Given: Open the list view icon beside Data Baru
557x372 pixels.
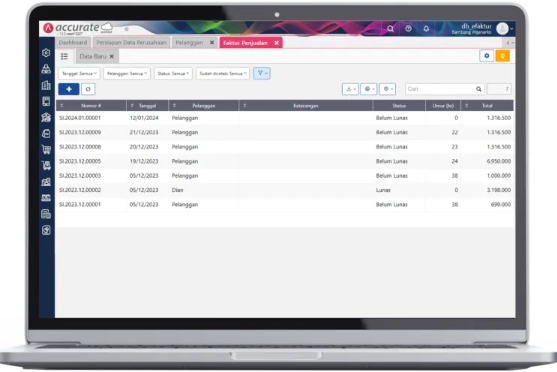Looking at the screenshot, I should coord(64,56).
